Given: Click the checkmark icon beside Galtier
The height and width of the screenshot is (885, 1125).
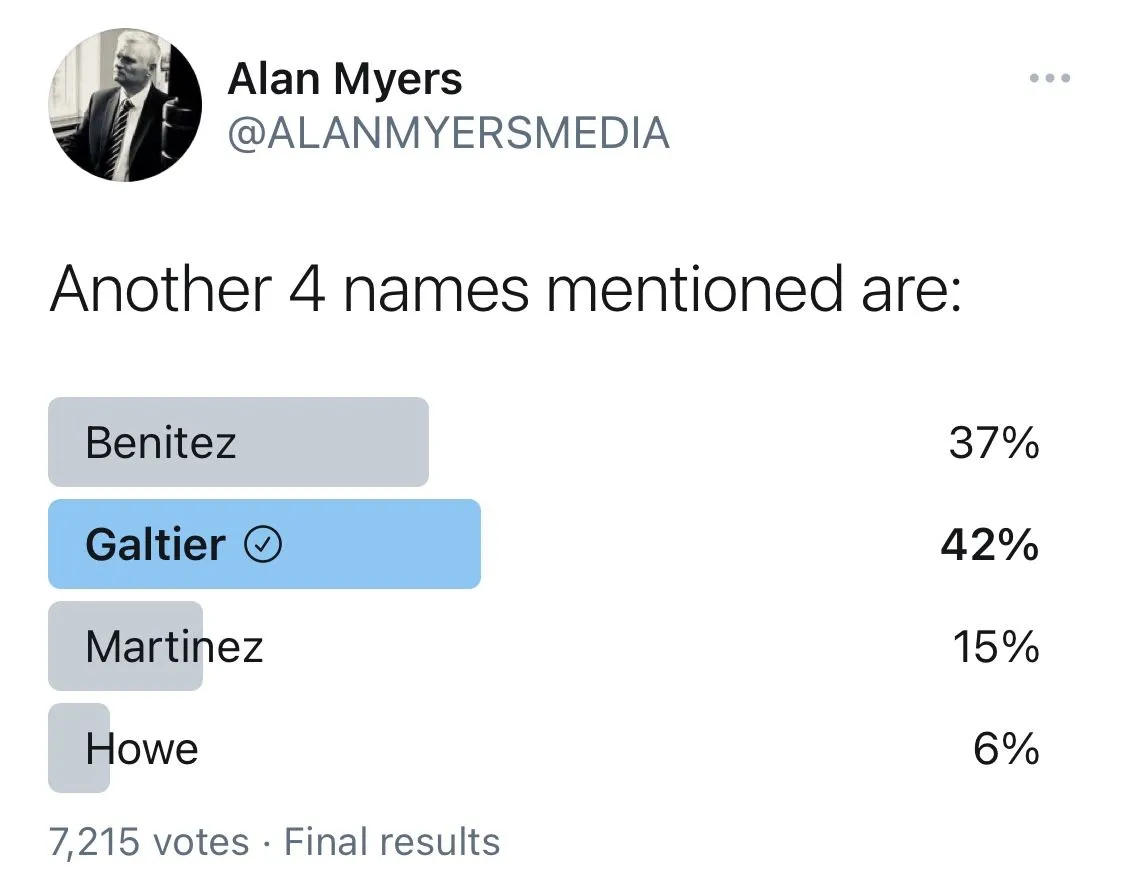Looking at the screenshot, I should [263, 545].
